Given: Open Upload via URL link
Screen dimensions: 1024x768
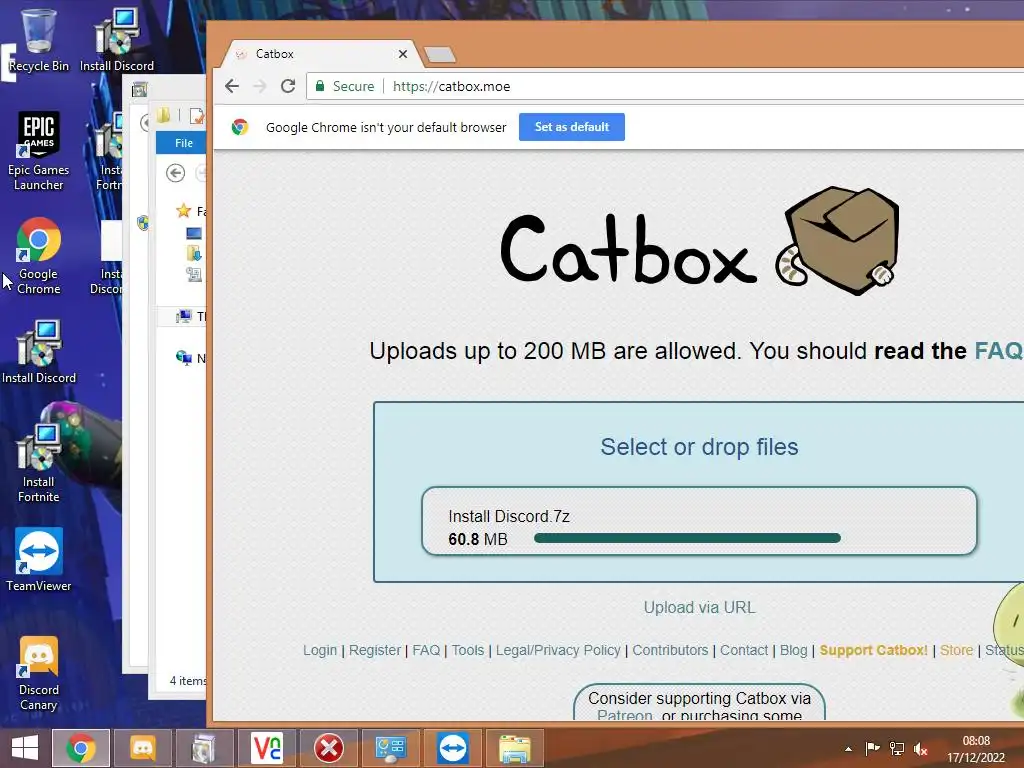Looking at the screenshot, I should pos(699,607).
